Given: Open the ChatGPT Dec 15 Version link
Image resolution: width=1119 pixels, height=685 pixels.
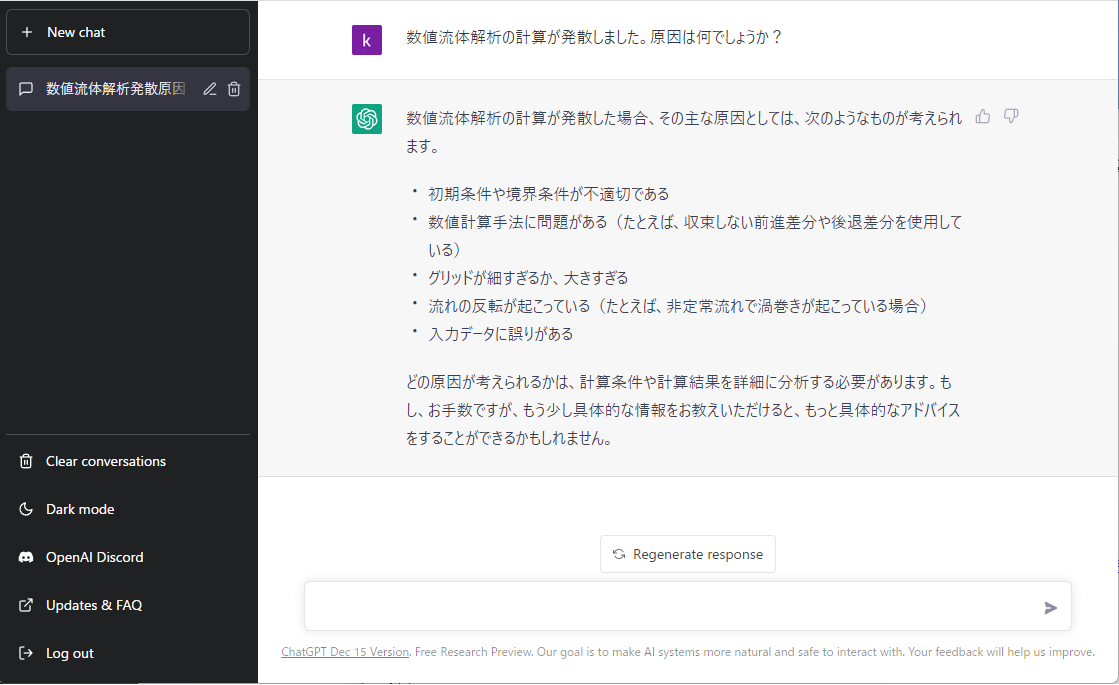Looking at the screenshot, I should pos(345,652).
